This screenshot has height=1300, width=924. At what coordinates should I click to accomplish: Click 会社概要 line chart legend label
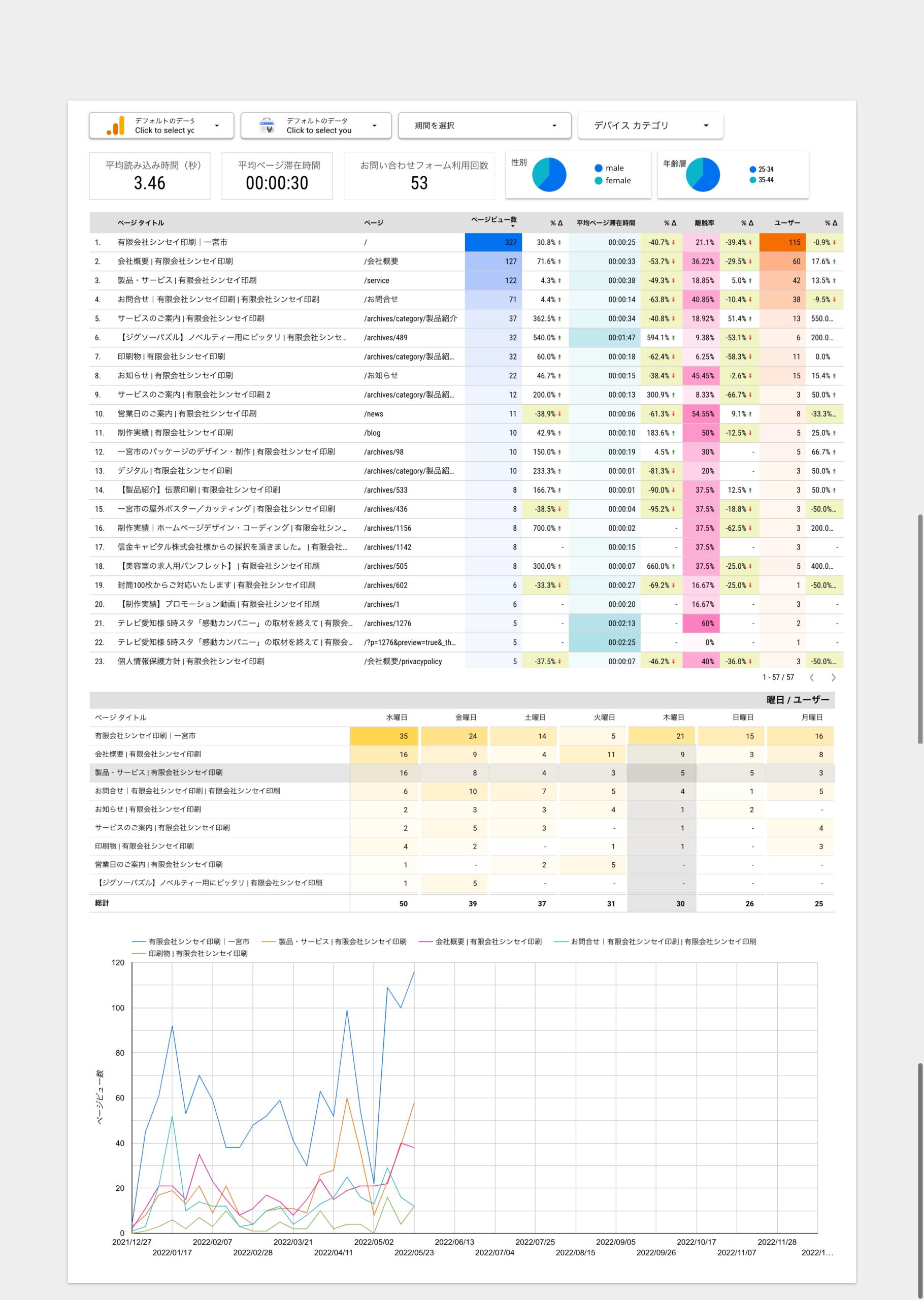487,941
